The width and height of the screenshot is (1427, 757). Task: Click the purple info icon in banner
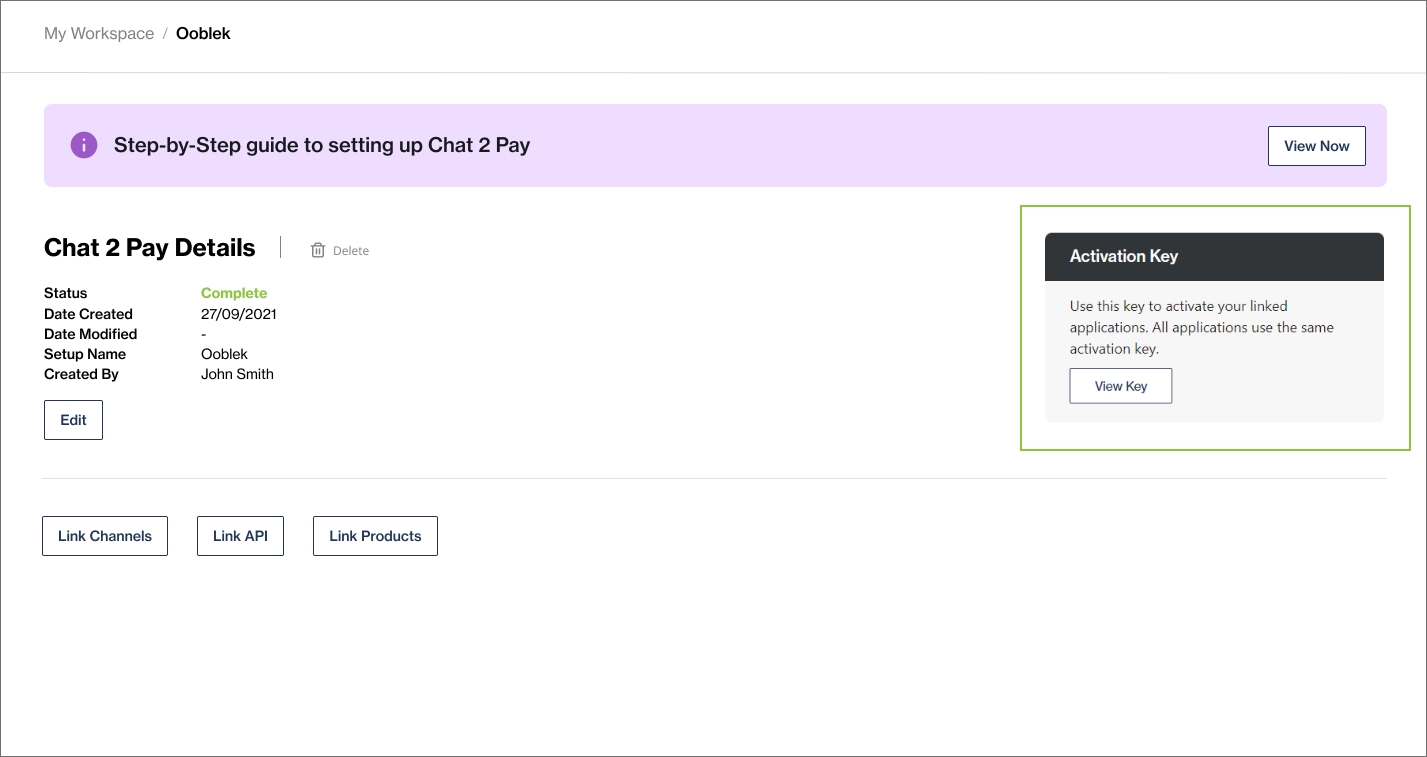pos(84,145)
